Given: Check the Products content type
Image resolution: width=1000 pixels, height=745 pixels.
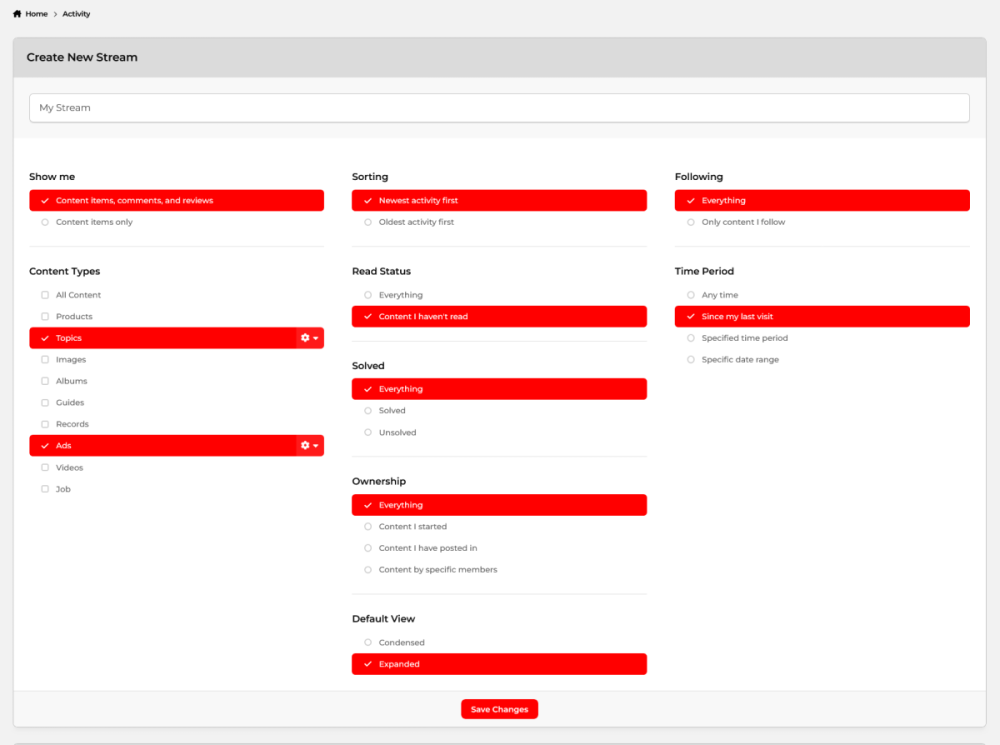Looking at the screenshot, I should 44,316.
